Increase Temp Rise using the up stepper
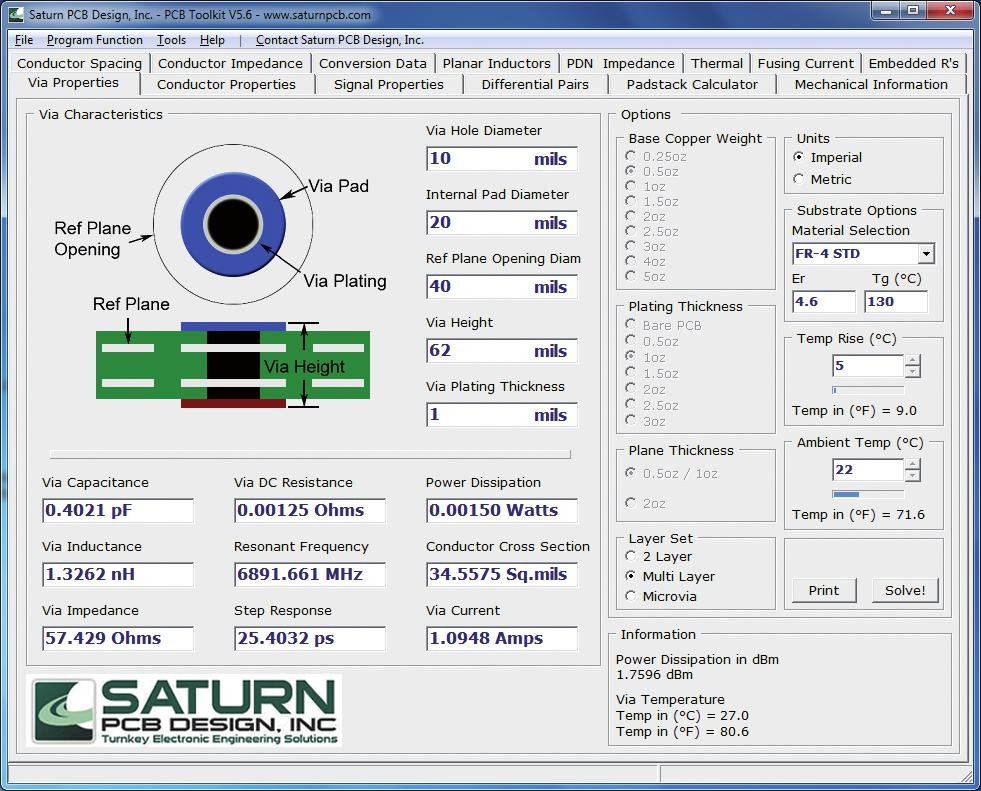This screenshot has width=981, height=791. point(911,361)
